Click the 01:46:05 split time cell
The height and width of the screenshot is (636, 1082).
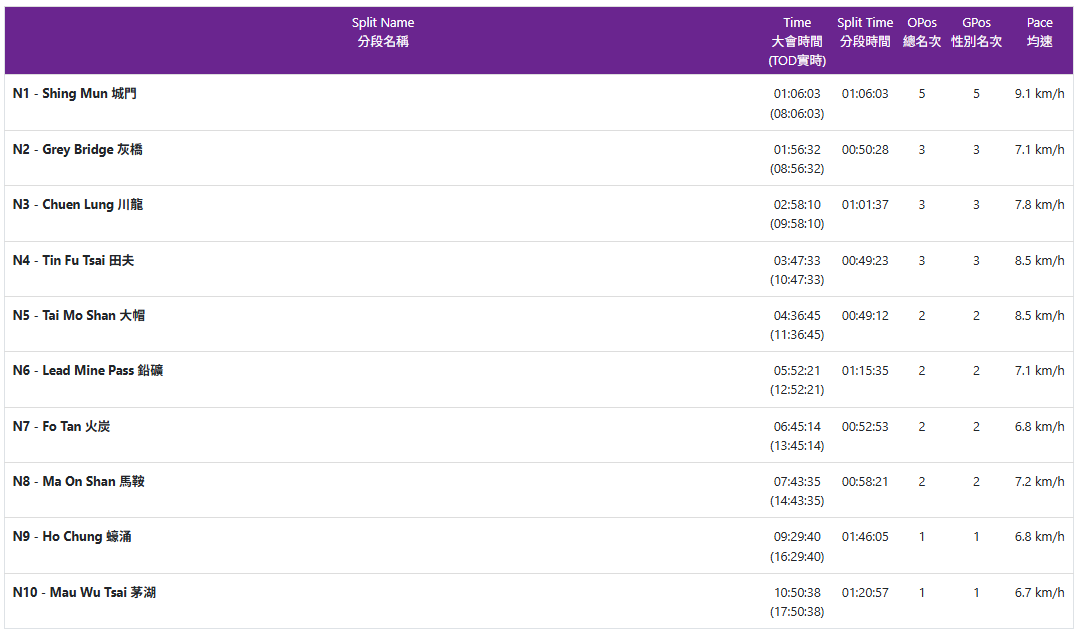pyautogui.click(x=865, y=537)
